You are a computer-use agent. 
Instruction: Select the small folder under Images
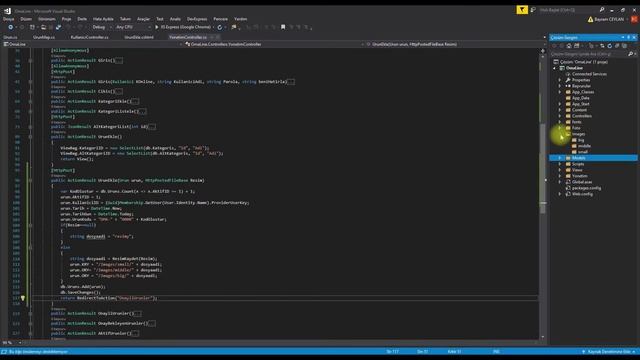[x=582, y=152]
